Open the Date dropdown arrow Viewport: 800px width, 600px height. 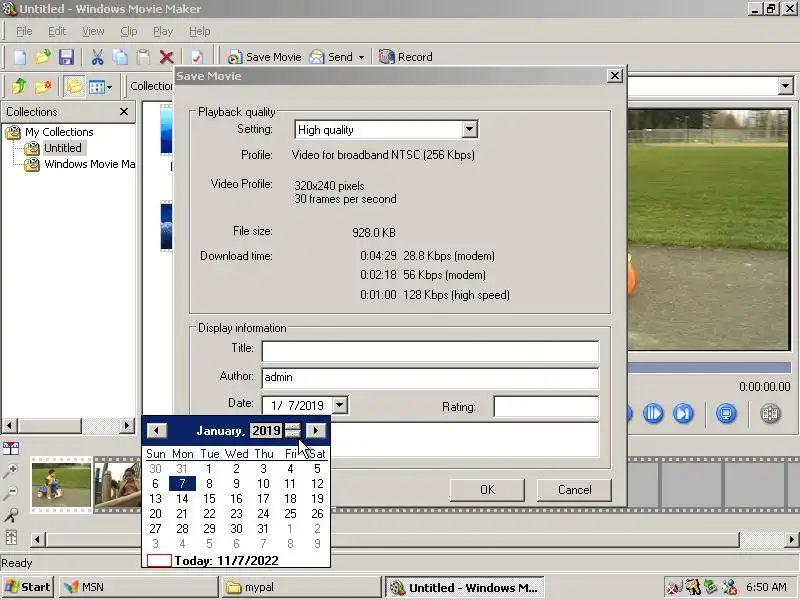tap(340, 406)
